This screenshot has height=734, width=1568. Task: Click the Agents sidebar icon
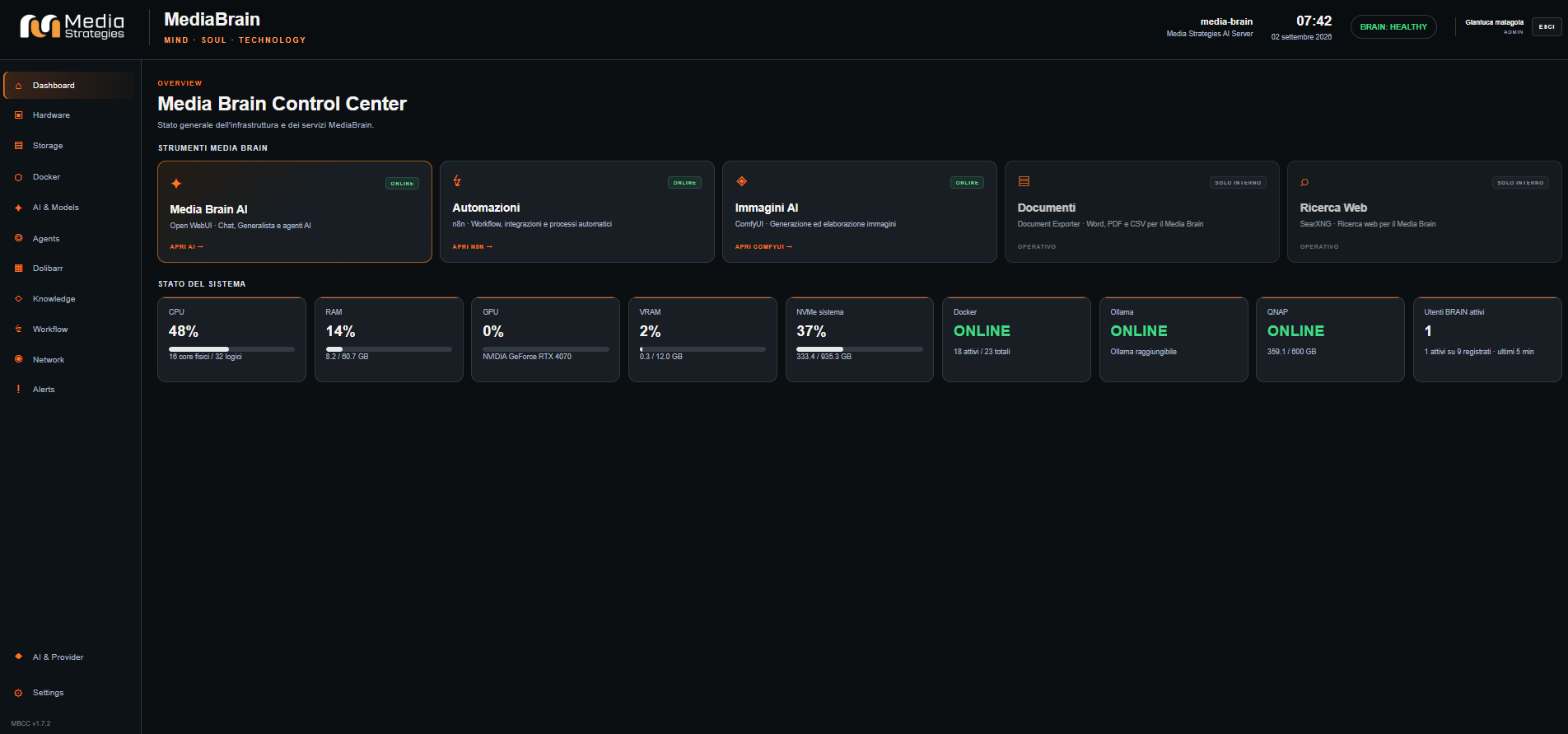(18, 238)
